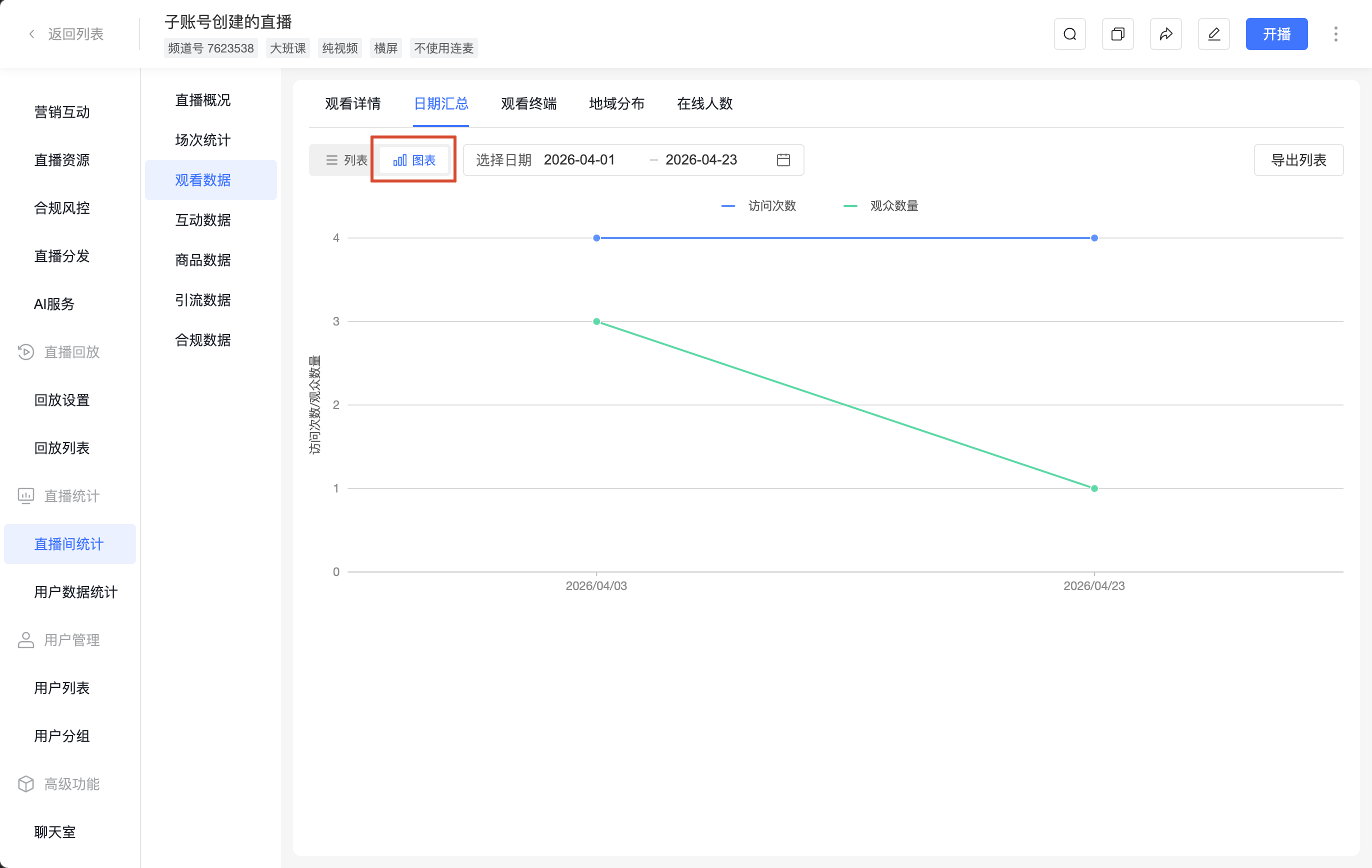Click the 返回列表 back link
Screen dimensions: 1372x868
pos(76,34)
